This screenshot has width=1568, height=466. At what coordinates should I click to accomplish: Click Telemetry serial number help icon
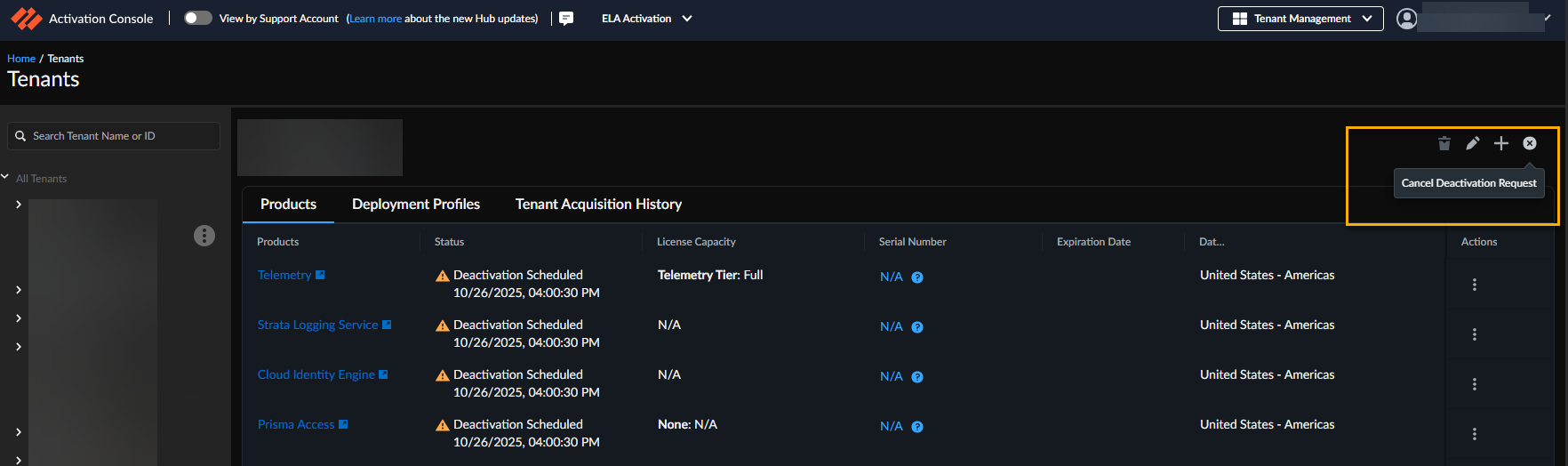tap(917, 277)
